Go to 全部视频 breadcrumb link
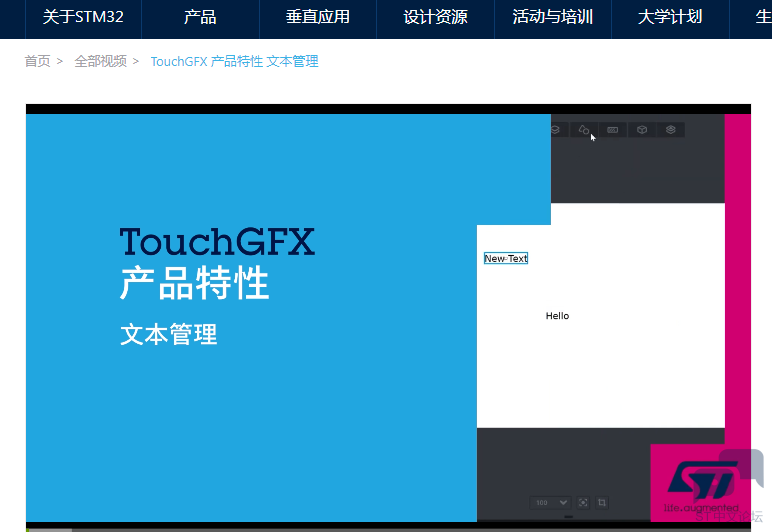The image size is (772, 532). pyautogui.click(x=100, y=62)
